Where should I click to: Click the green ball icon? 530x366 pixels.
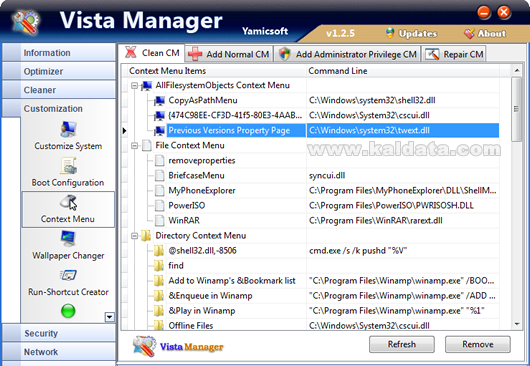[68, 311]
